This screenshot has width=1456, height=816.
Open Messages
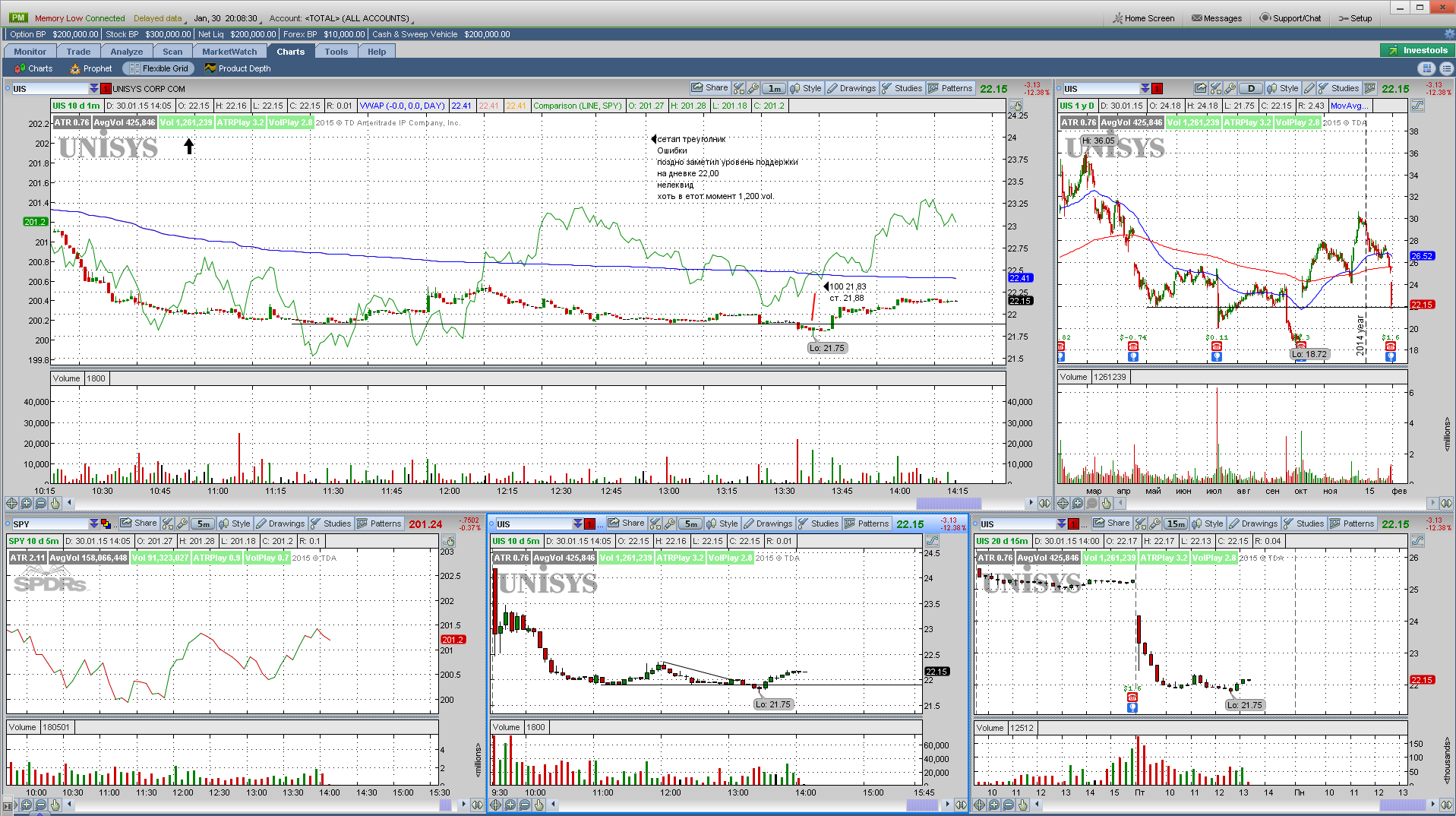point(1217,18)
